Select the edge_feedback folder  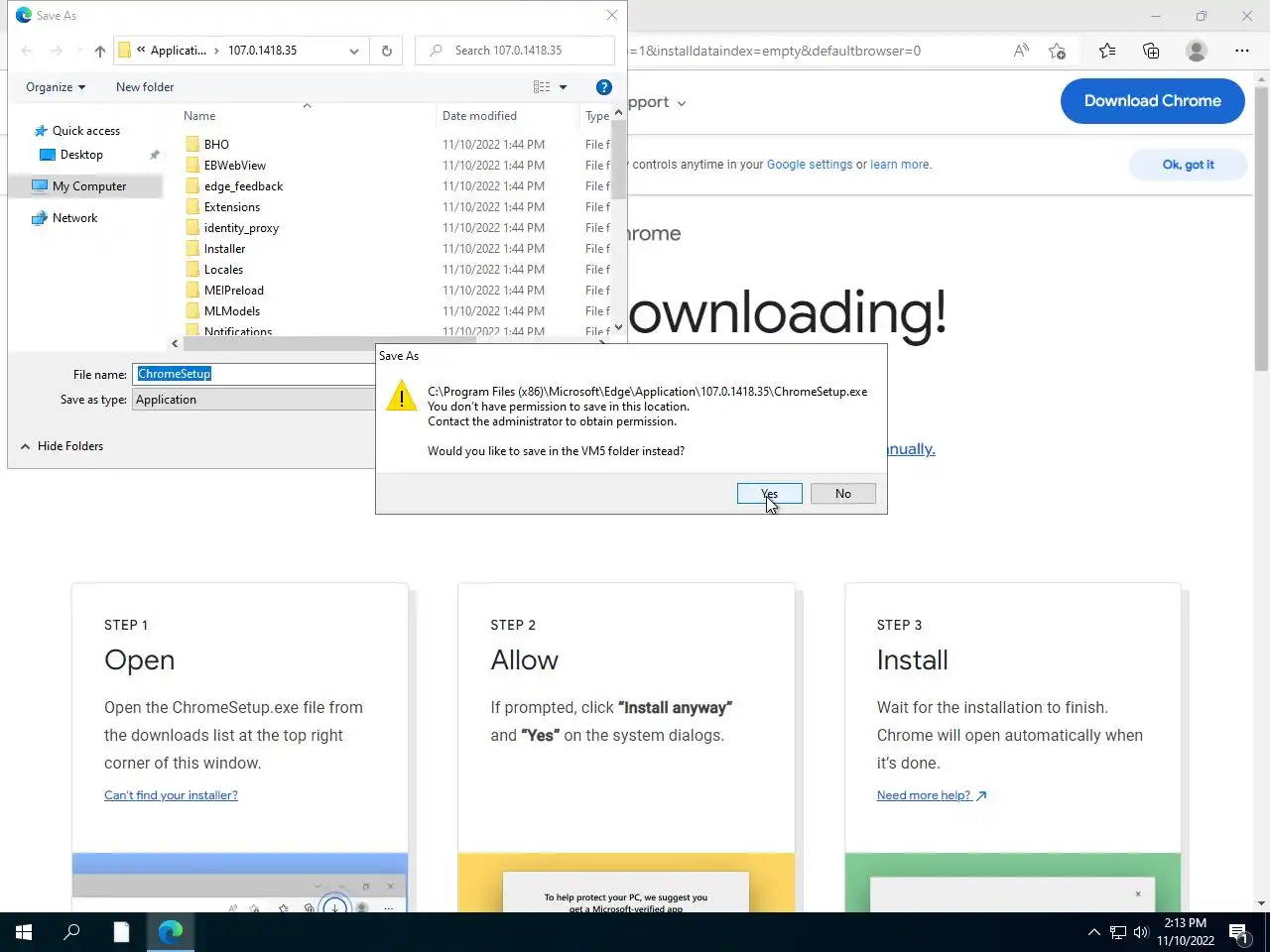click(243, 186)
